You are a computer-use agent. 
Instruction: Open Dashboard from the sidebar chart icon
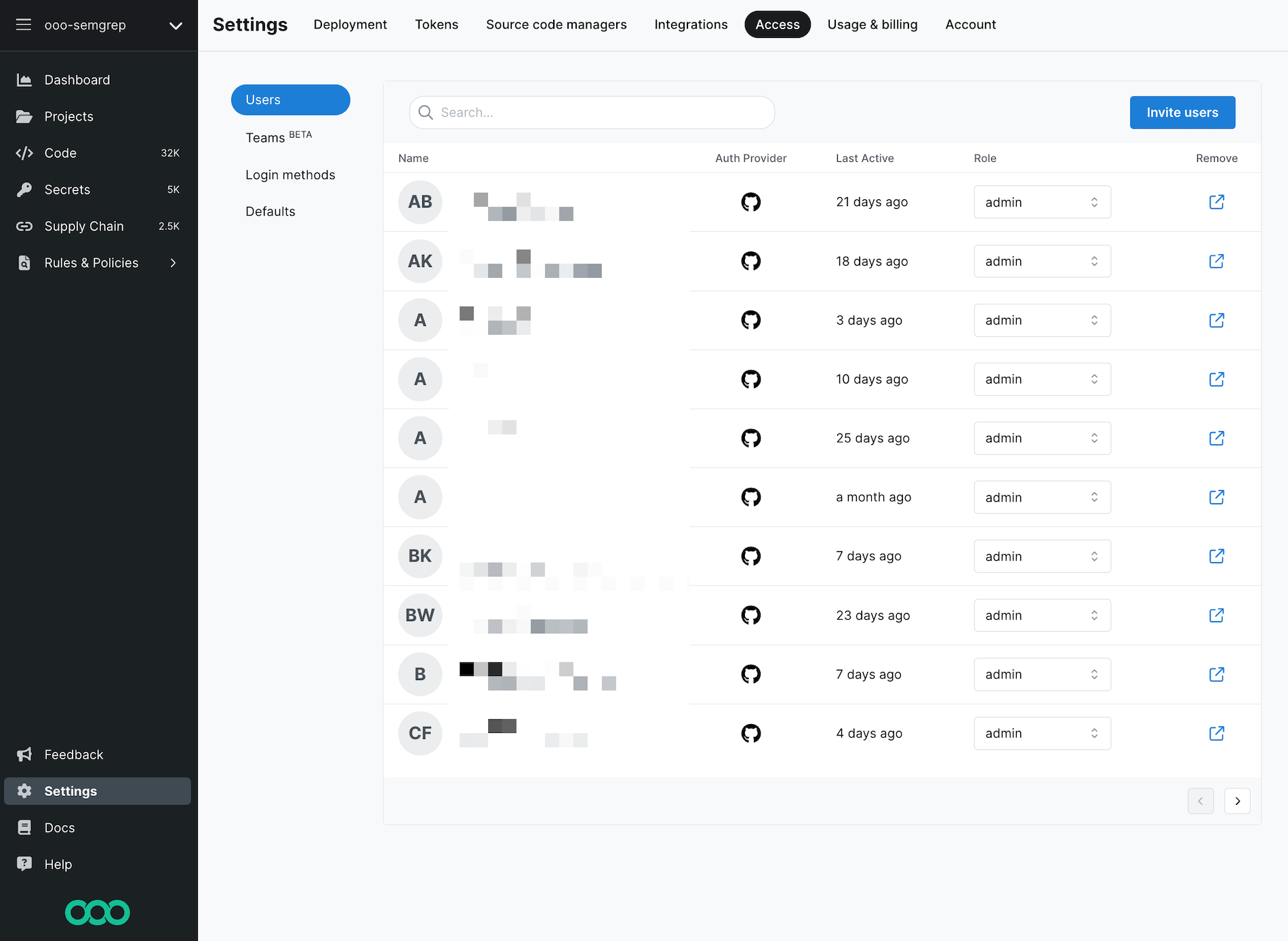pyautogui.click(x=24, y=80)
